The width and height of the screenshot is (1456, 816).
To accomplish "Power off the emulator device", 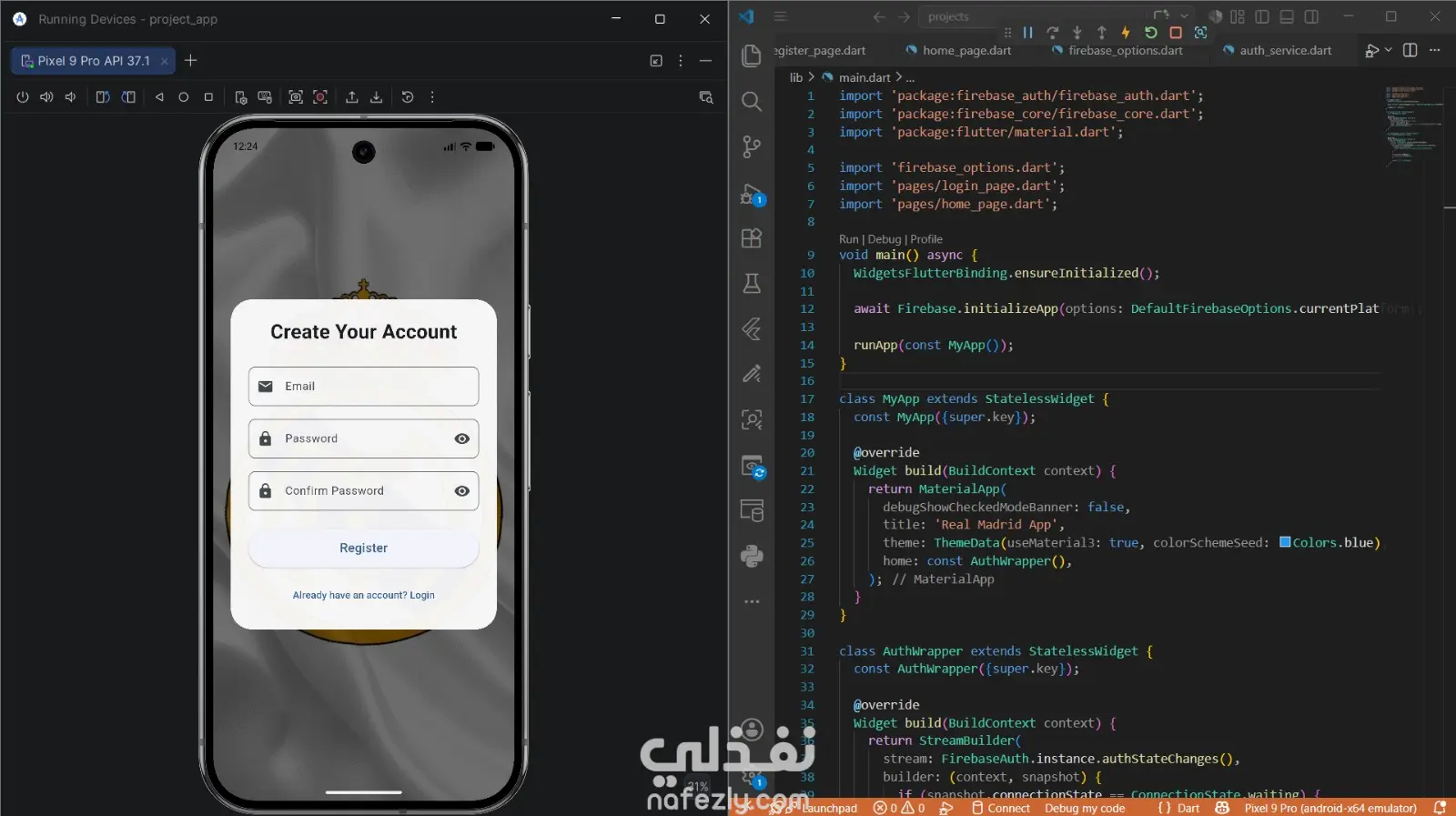I will (23, 97).
